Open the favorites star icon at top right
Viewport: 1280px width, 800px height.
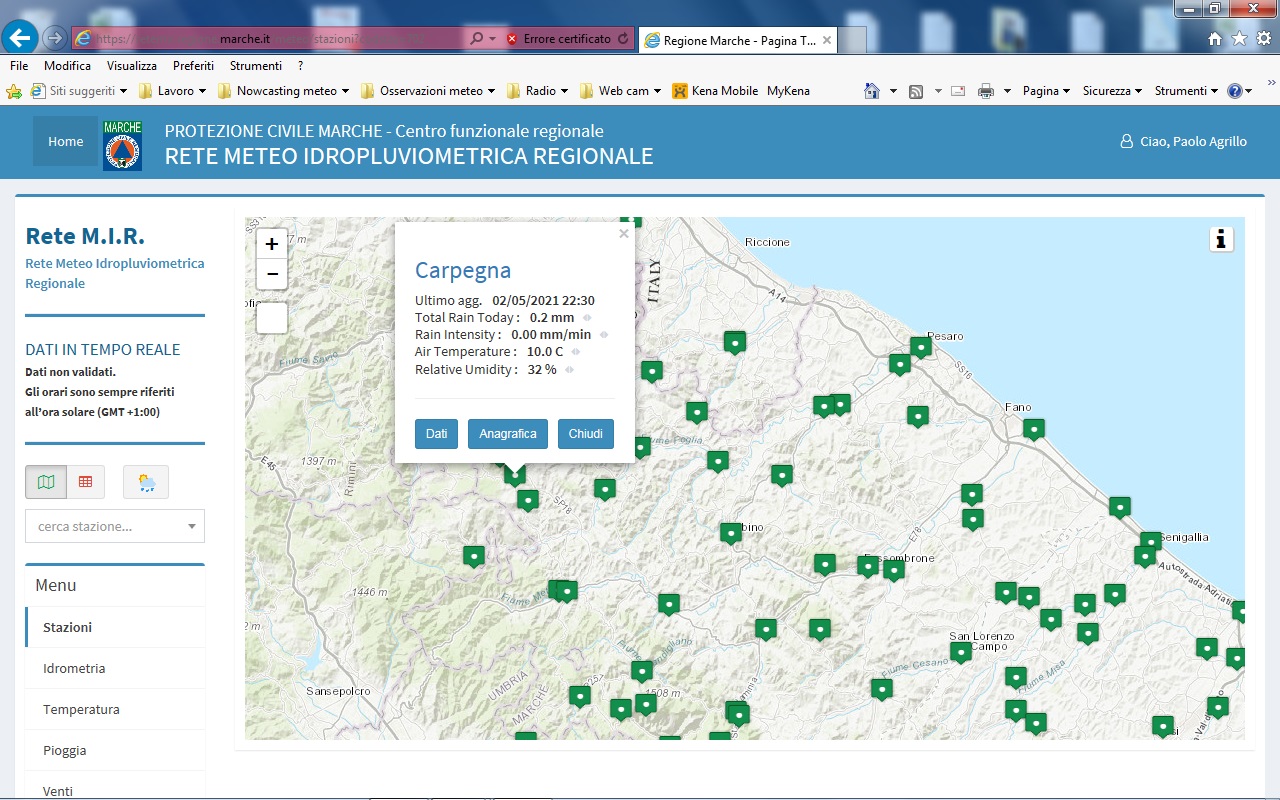pos(1239,38)
